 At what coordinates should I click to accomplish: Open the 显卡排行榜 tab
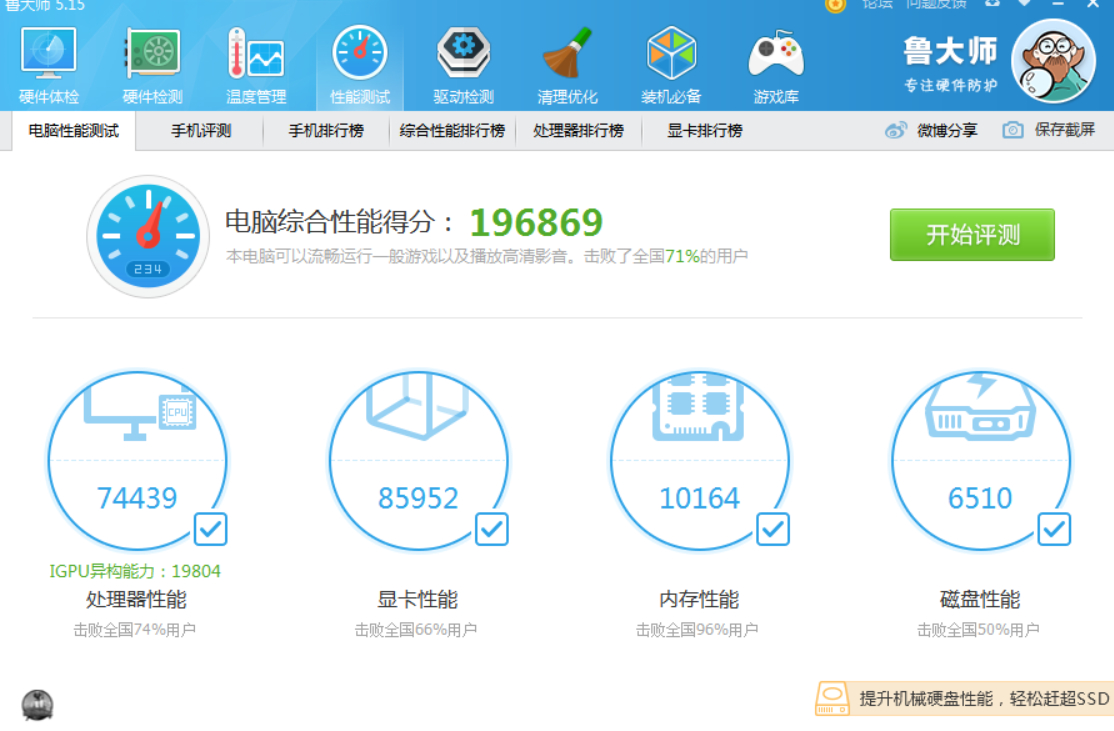coord(705,131)
